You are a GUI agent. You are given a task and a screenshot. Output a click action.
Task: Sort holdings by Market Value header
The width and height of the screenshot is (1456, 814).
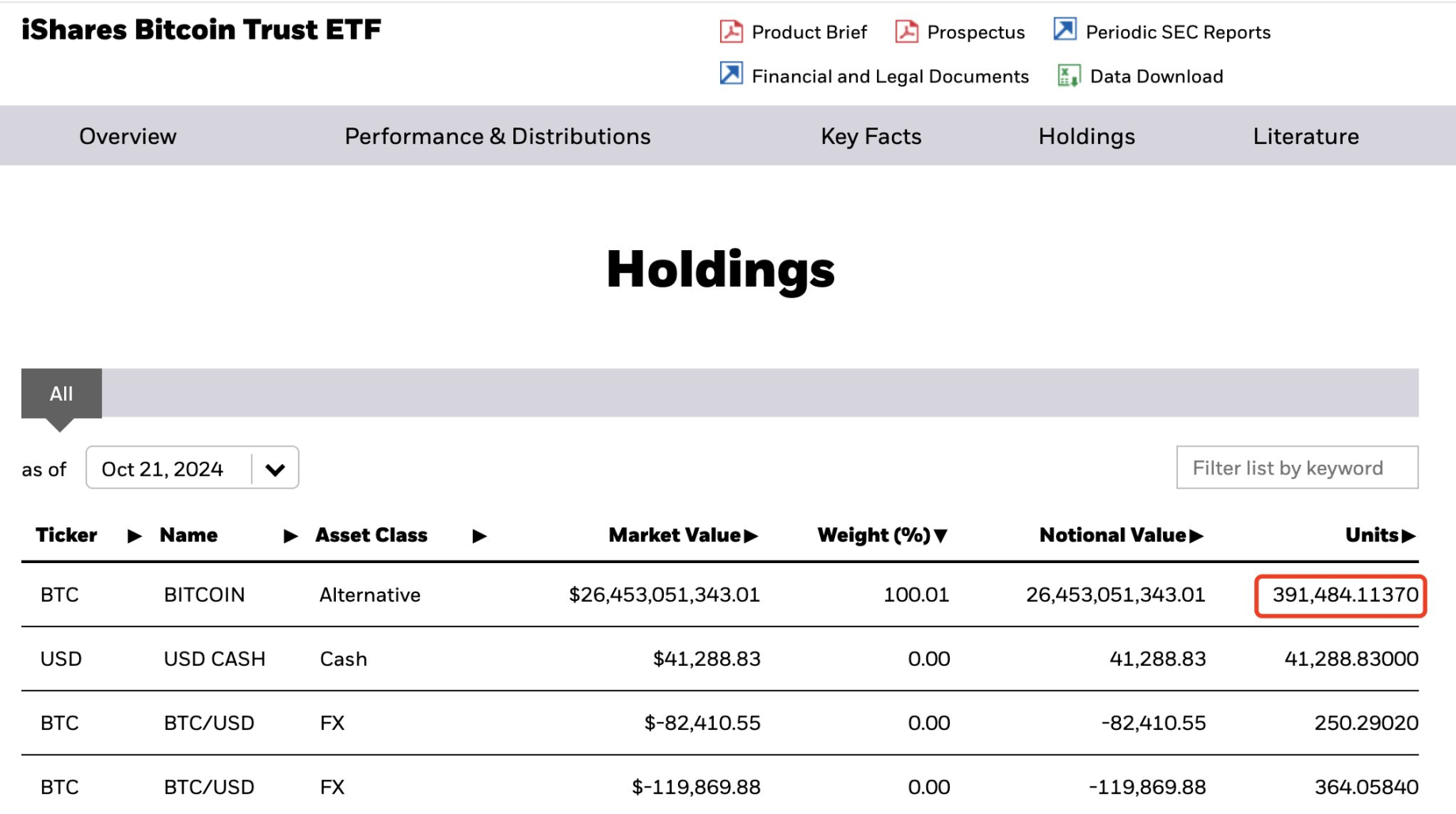(682, 536)
